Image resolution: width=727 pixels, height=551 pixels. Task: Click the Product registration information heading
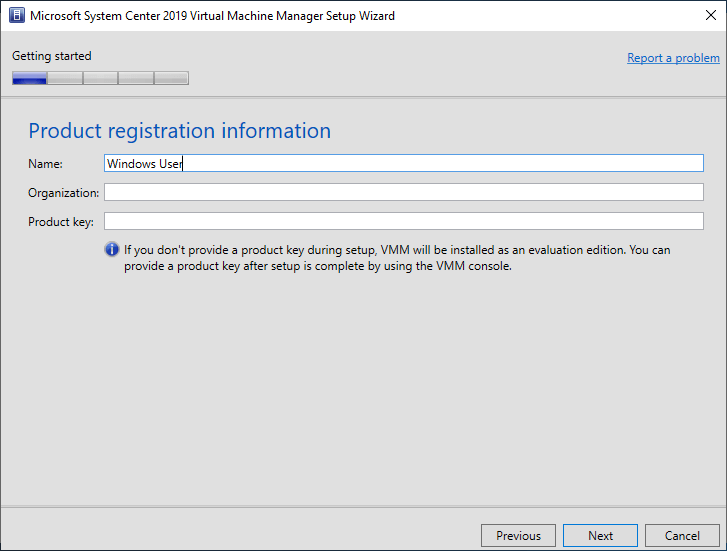tap(180, 131)
